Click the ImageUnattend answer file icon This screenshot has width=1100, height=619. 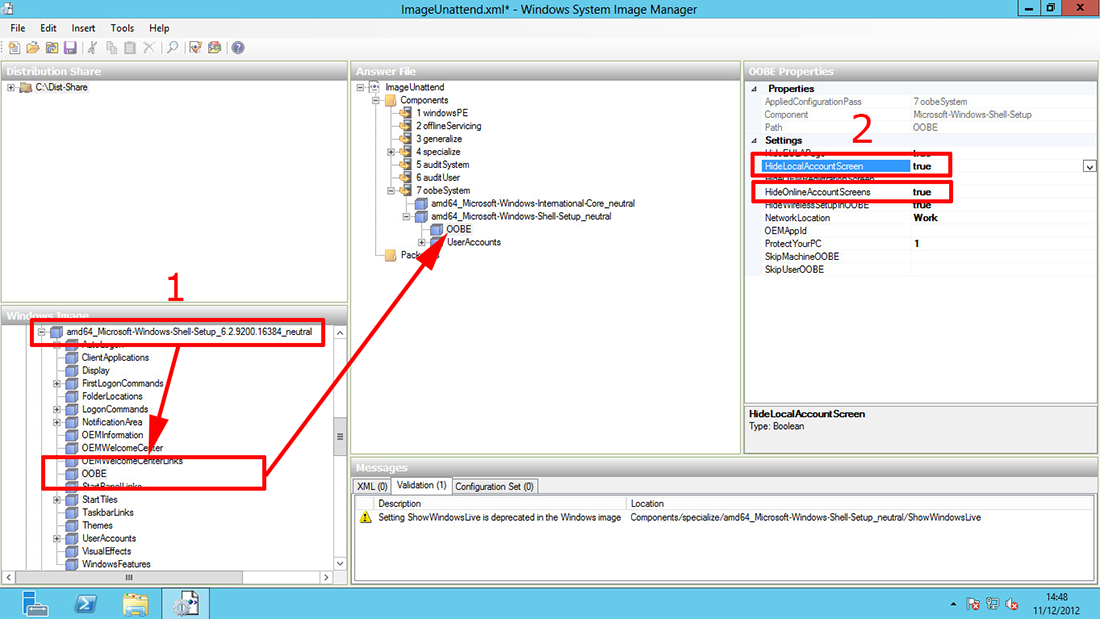[x=375, y=87]
